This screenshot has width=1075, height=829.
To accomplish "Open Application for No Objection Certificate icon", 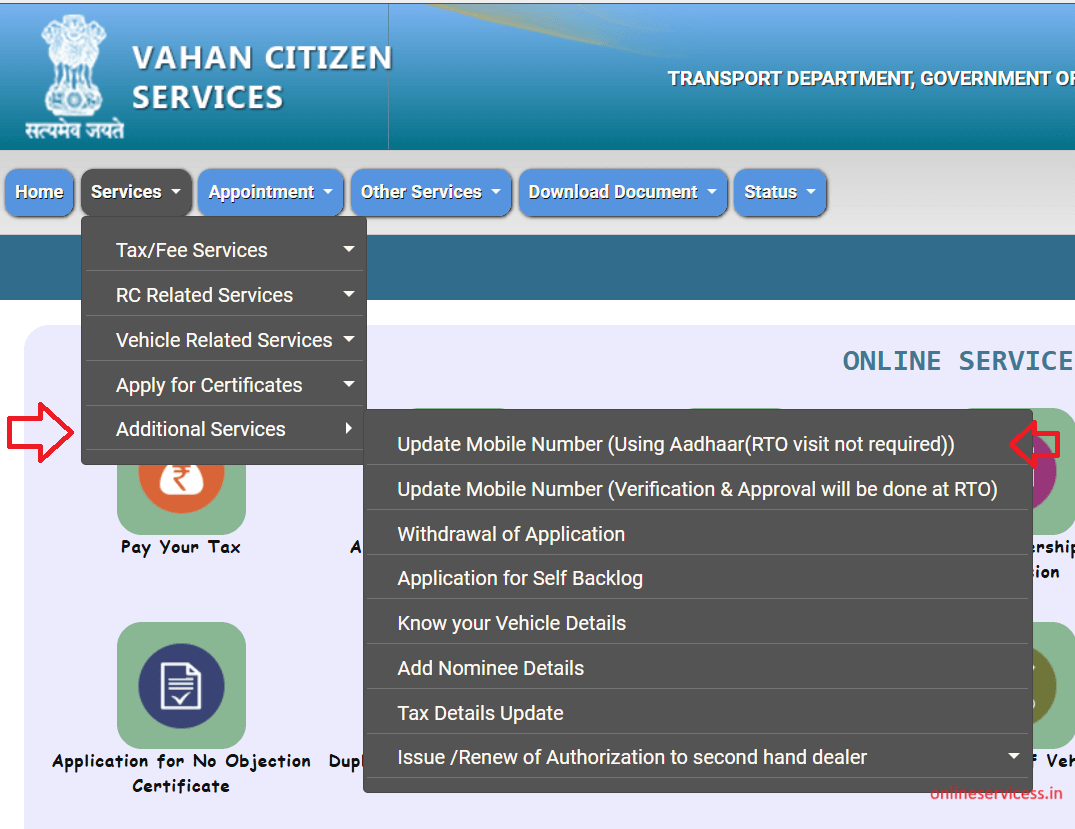I will (x=181, y=685).
